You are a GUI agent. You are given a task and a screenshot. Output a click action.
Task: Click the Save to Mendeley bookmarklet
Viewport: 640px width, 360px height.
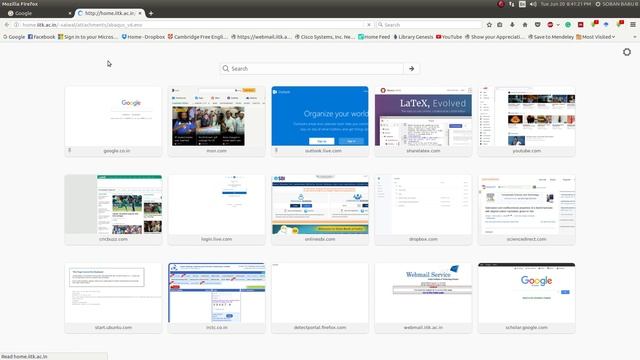(x=551, y=37)
